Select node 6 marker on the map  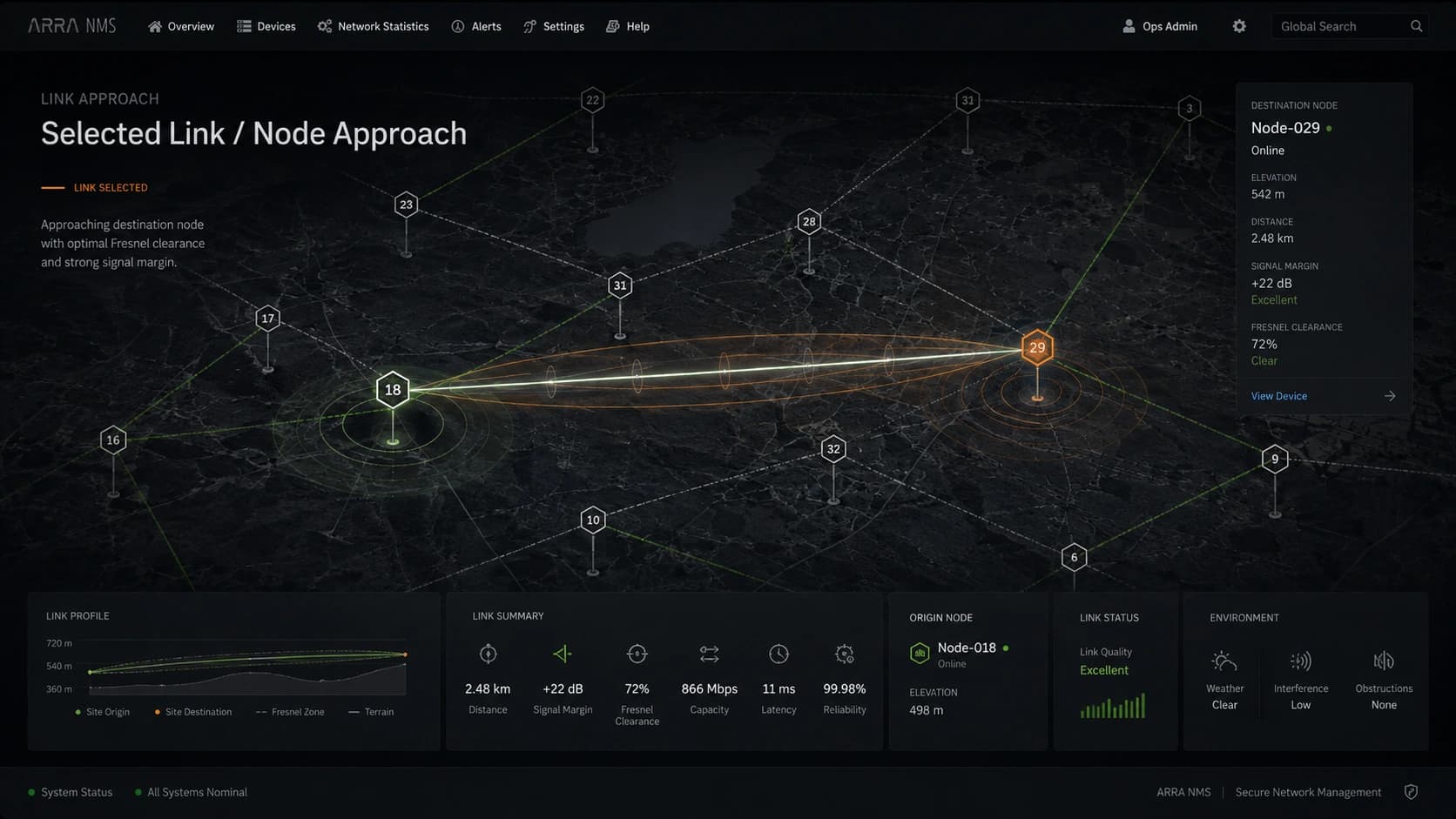pyautogui.click(x=1074, y=557)
